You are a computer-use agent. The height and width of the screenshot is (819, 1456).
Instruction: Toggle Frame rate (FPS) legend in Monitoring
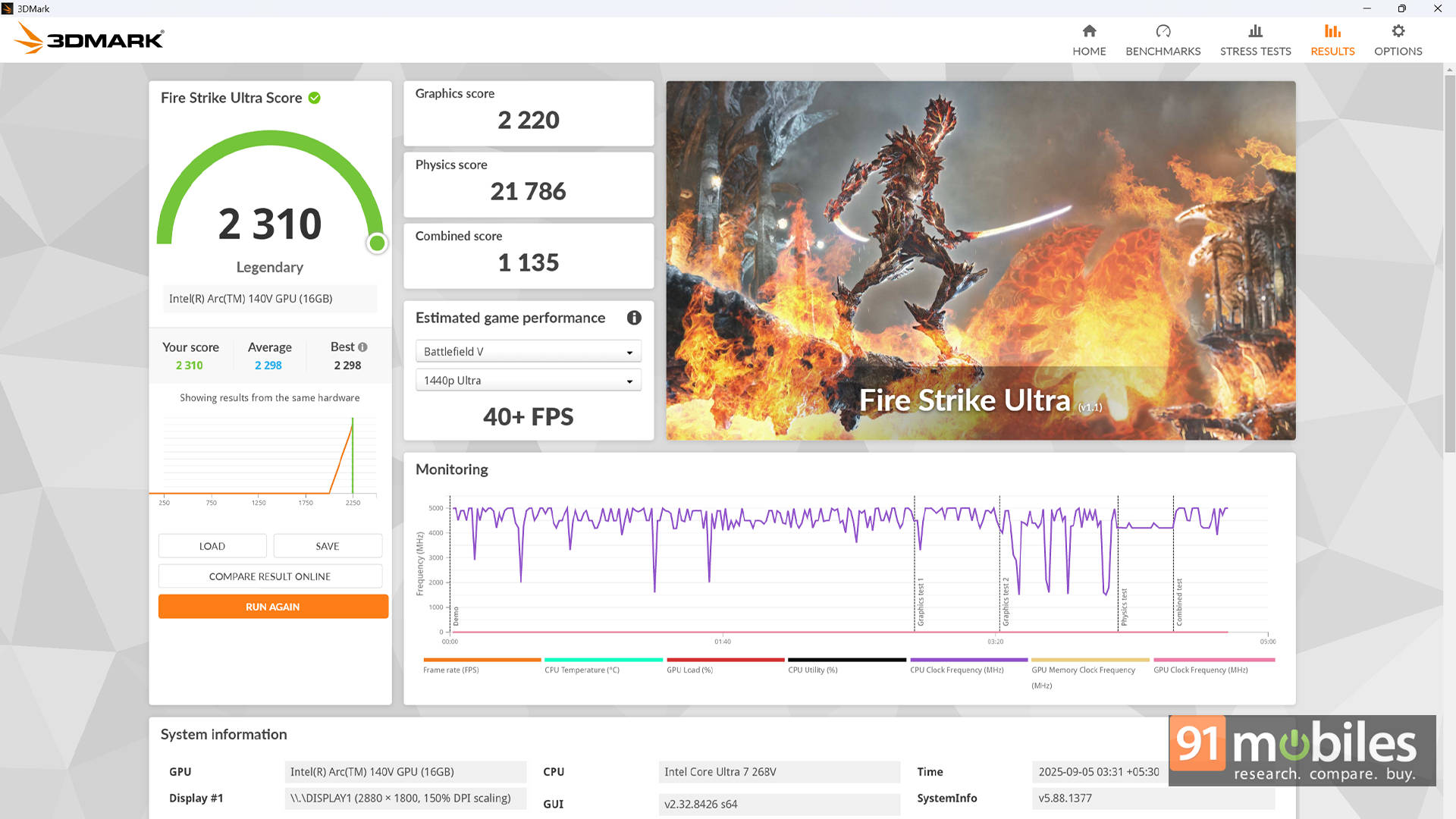pos(450,670)
